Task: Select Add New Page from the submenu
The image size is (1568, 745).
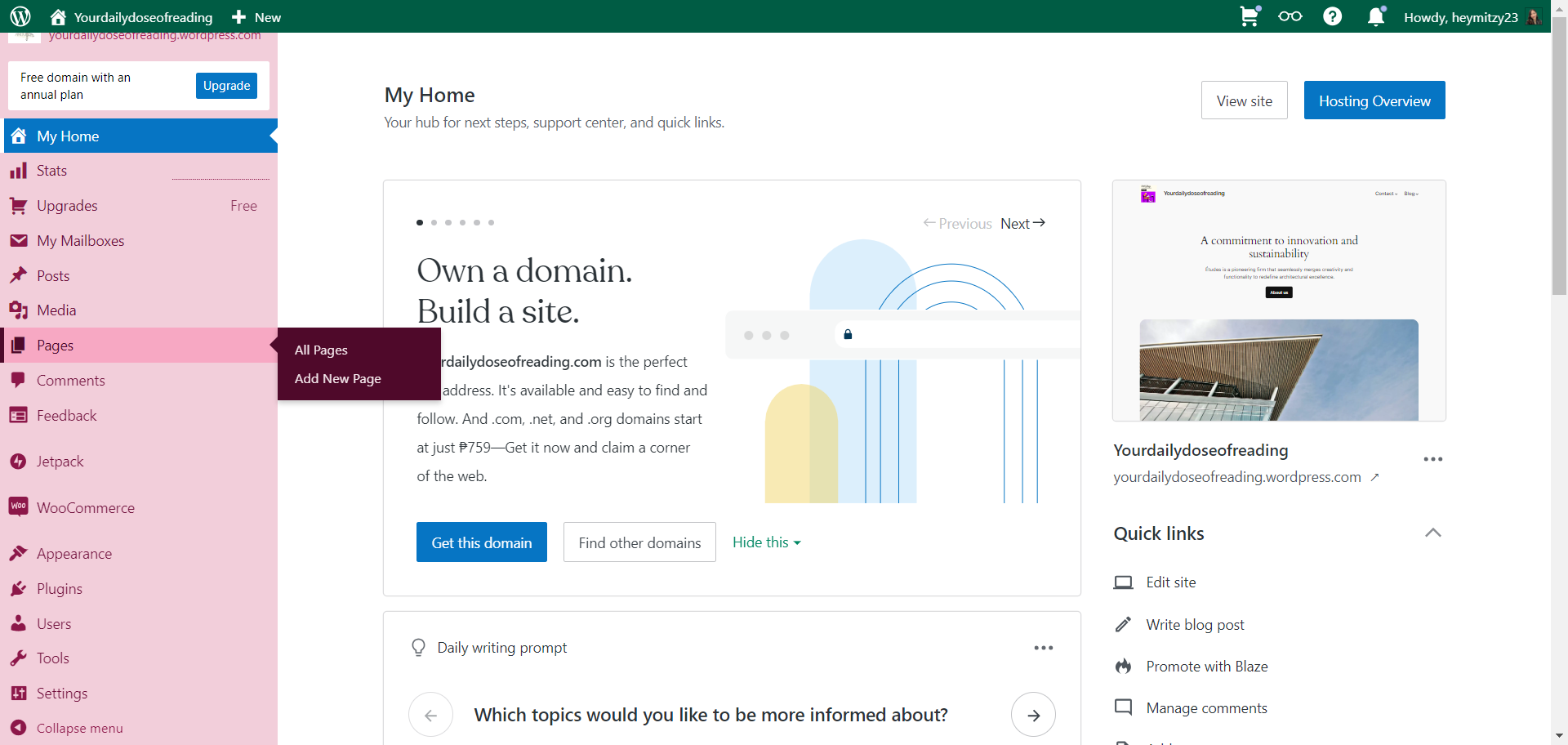Action: (338, 378)
